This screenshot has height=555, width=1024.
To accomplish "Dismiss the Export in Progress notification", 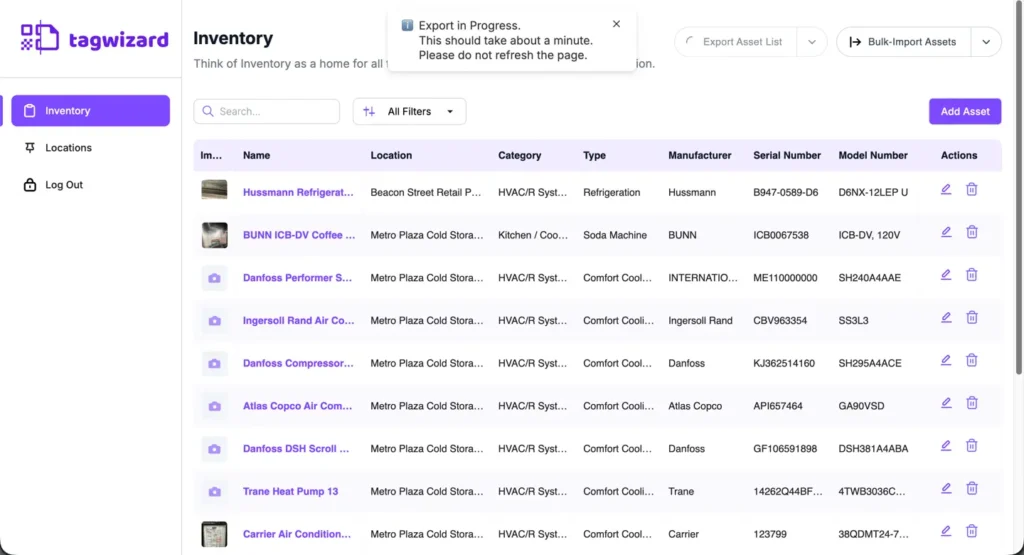I will point(616,24).
